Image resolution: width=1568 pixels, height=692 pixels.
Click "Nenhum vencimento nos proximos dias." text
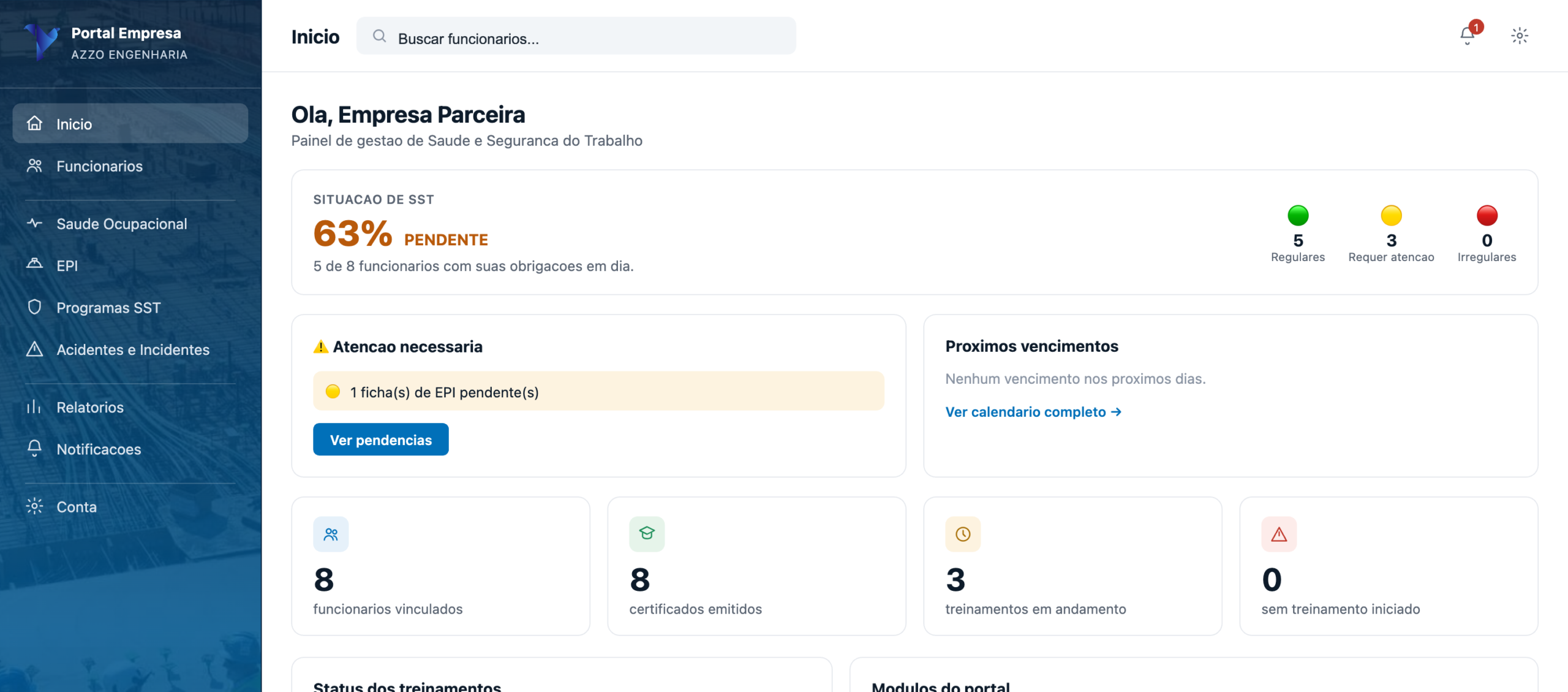(x=1076, y=379)
